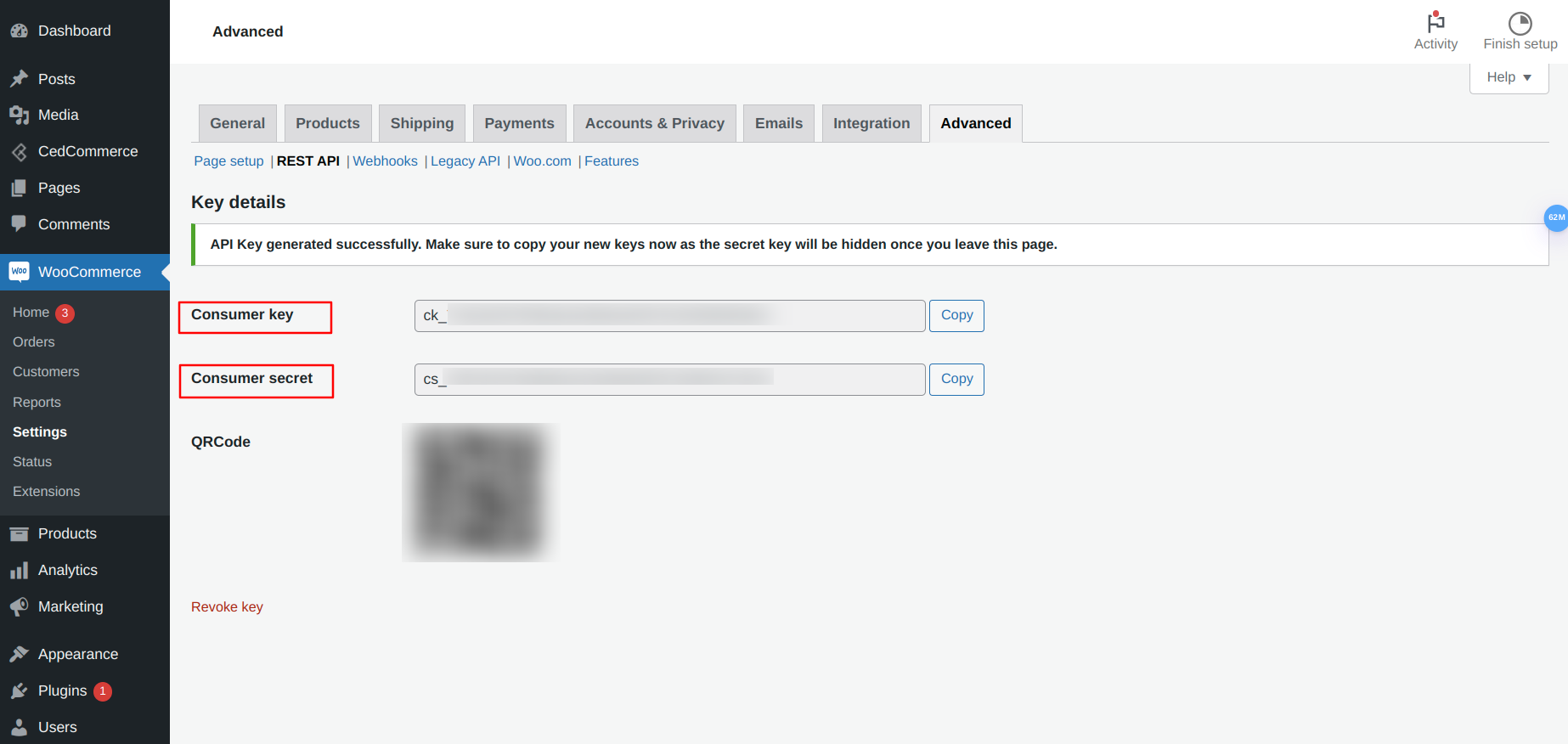Viewport: 1568px width, 744px height.
Task: Click the Revoke key link
Action: tap(227, 607)
